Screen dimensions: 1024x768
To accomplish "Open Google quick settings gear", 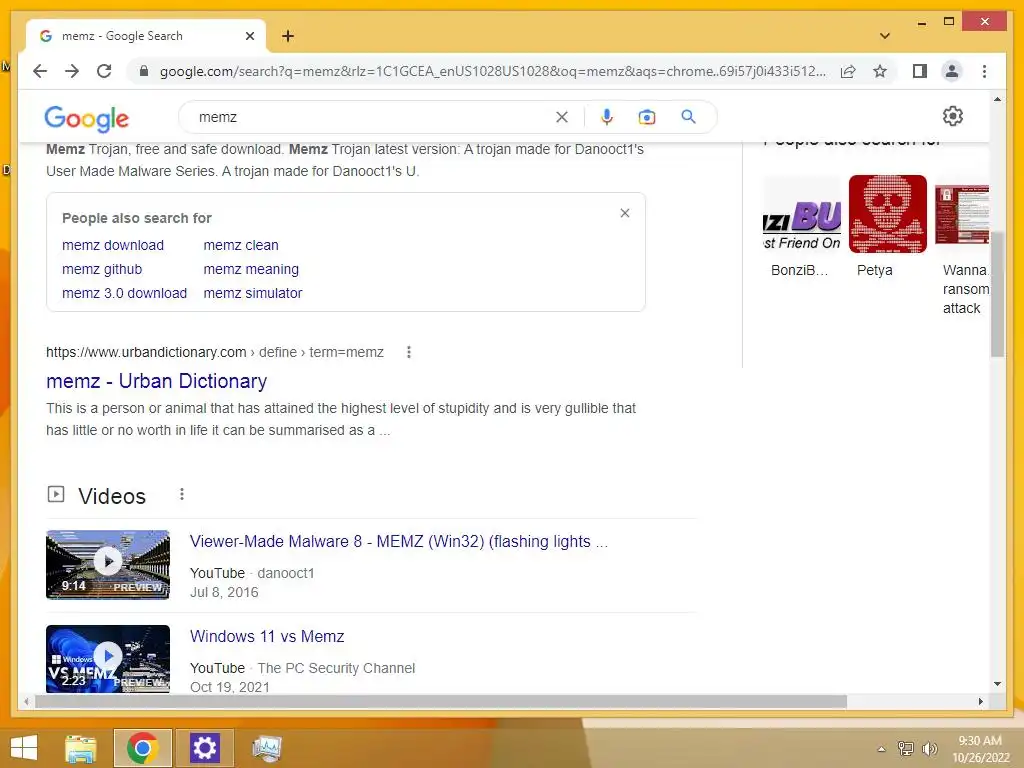I will coord(953,116).
